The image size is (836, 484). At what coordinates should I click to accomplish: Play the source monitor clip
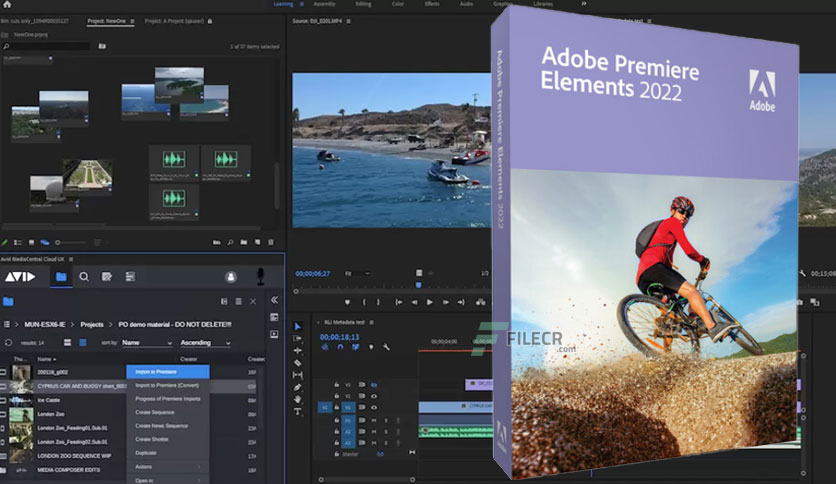(x=430, y=302)
